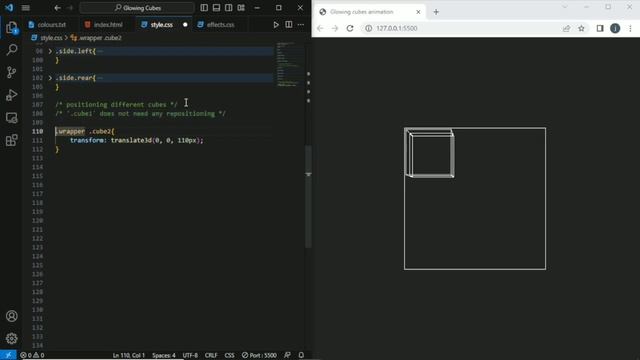Toggle the browser side panel
This screenshot has height=360, width=640.
tap(600, 28)
